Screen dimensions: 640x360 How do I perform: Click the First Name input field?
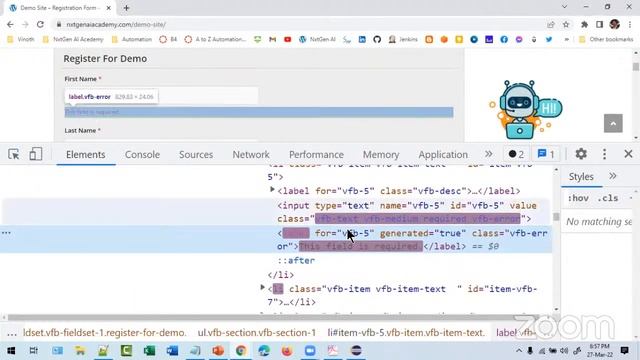(161, 96)
